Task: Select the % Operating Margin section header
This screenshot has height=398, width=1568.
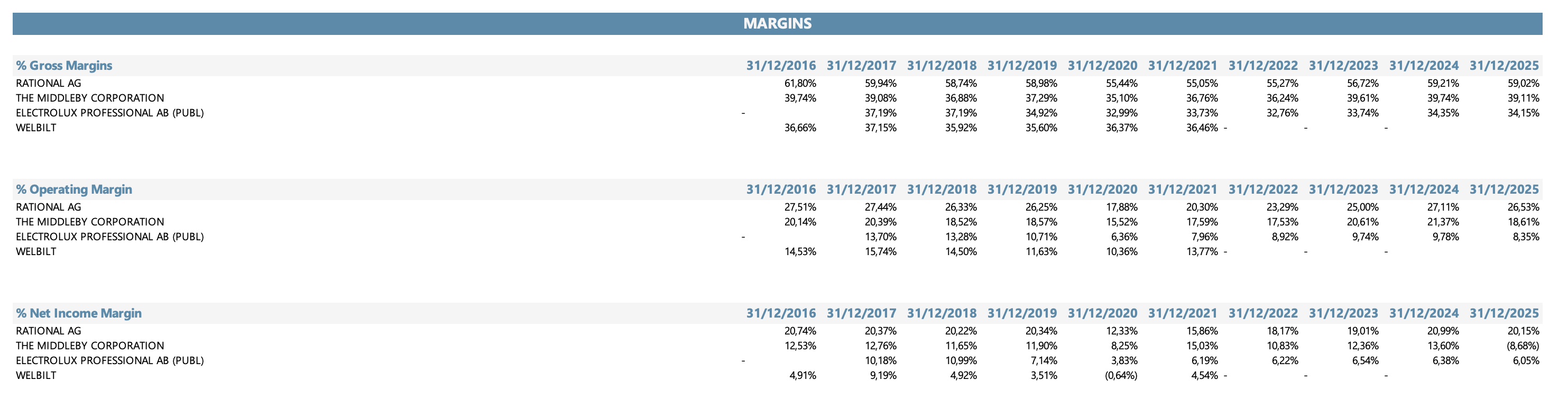Action: click(73, 189)
